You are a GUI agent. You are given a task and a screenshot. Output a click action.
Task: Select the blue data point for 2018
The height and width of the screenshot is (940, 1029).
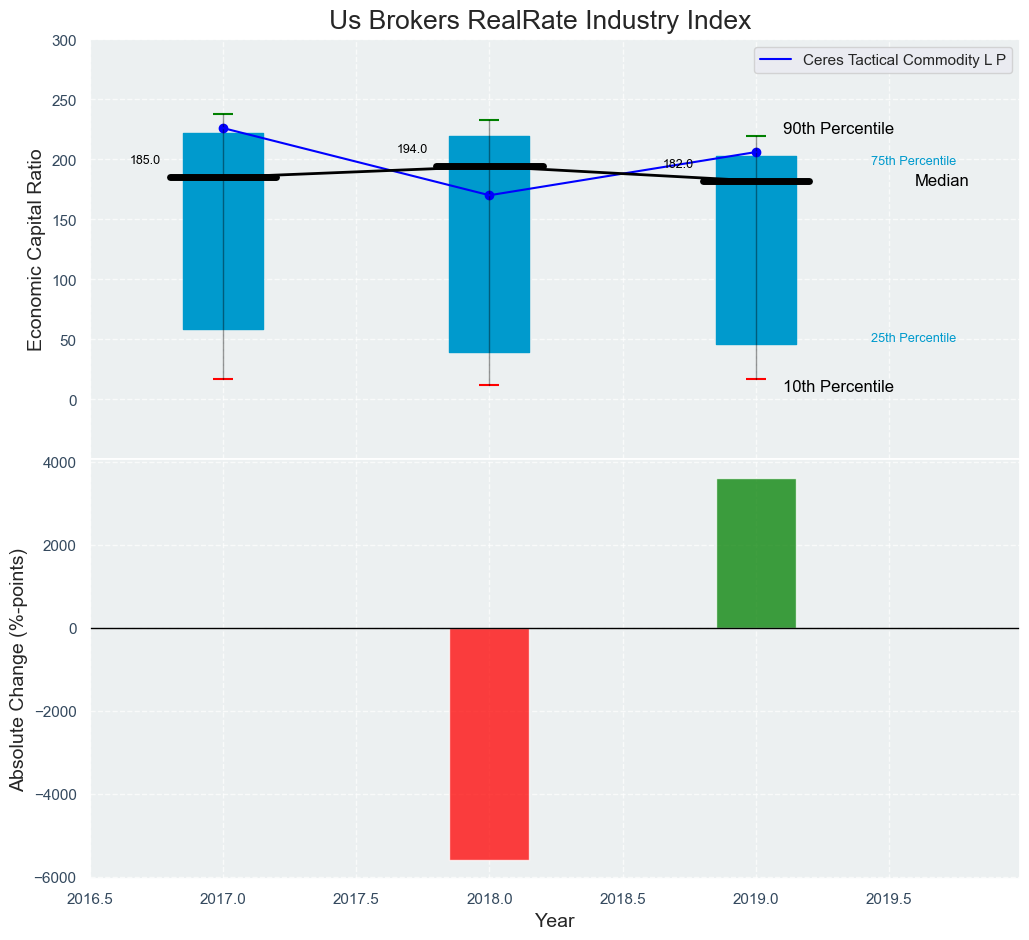pos(489,195)
